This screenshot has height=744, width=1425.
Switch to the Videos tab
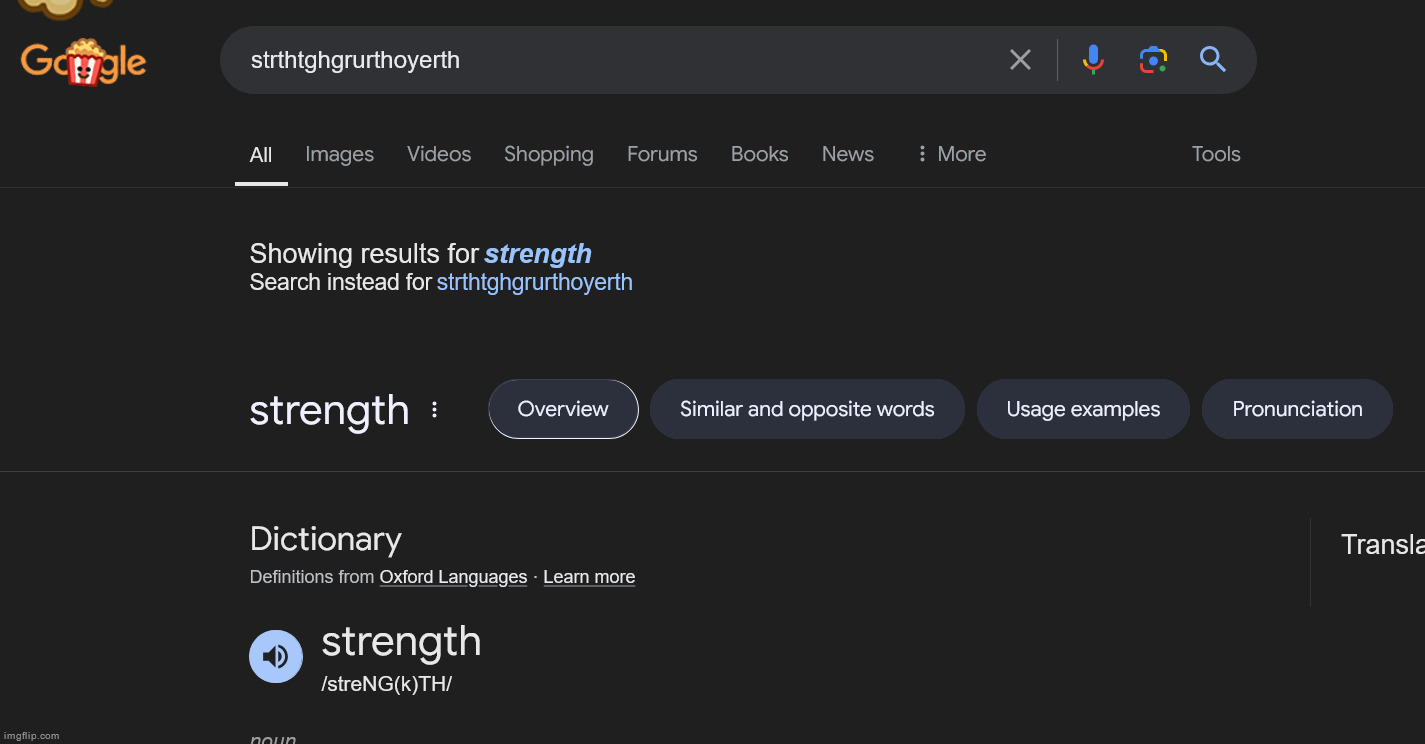click(x=439, y=154)
